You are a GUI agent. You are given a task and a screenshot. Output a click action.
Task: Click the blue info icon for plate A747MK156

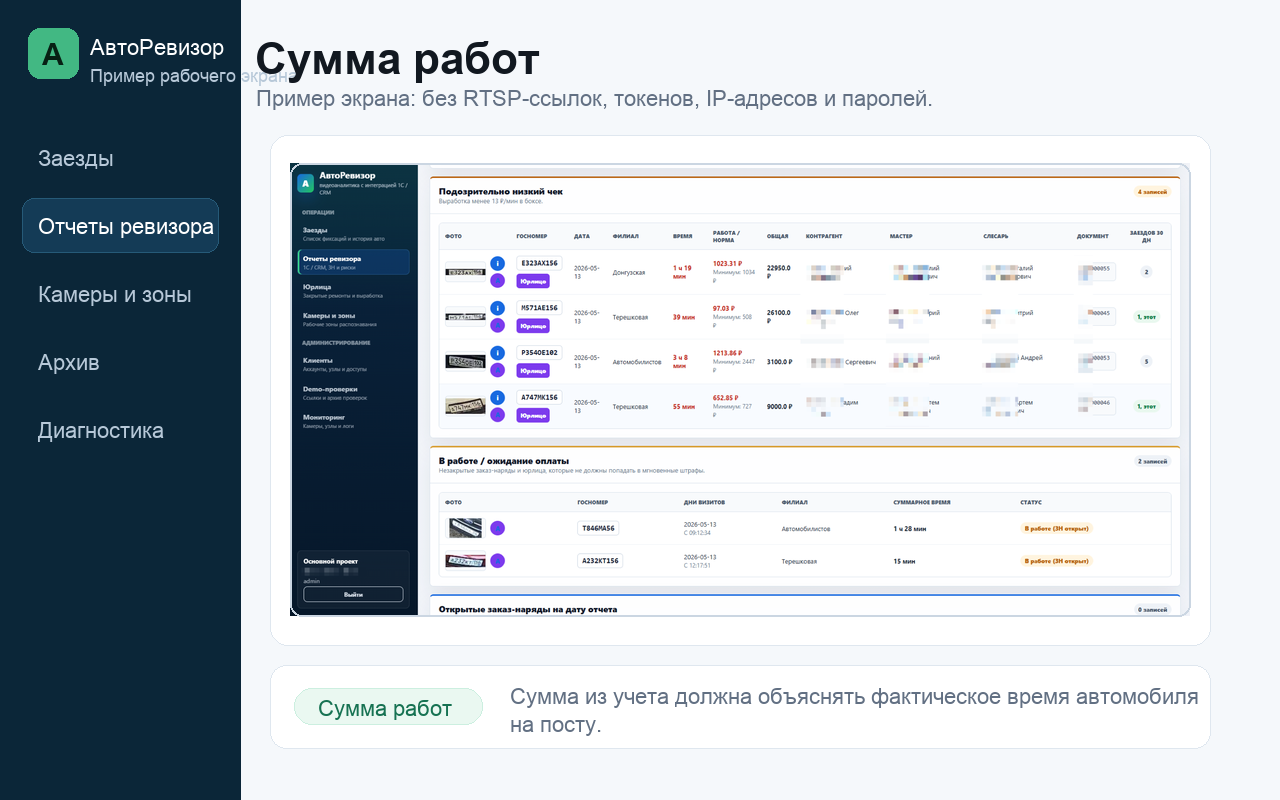click(497, 398)
